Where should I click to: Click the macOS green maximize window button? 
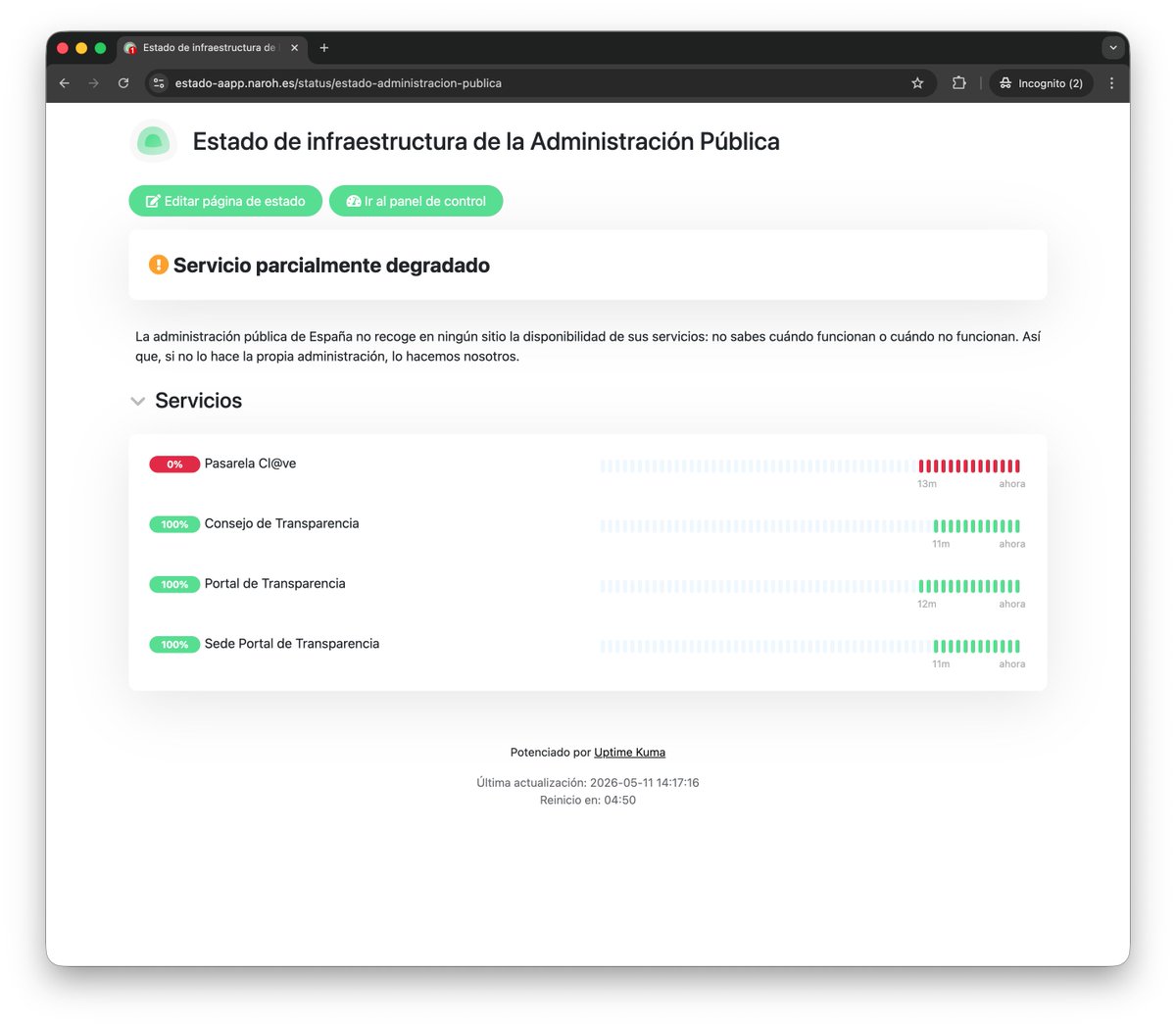click(100, 47)
